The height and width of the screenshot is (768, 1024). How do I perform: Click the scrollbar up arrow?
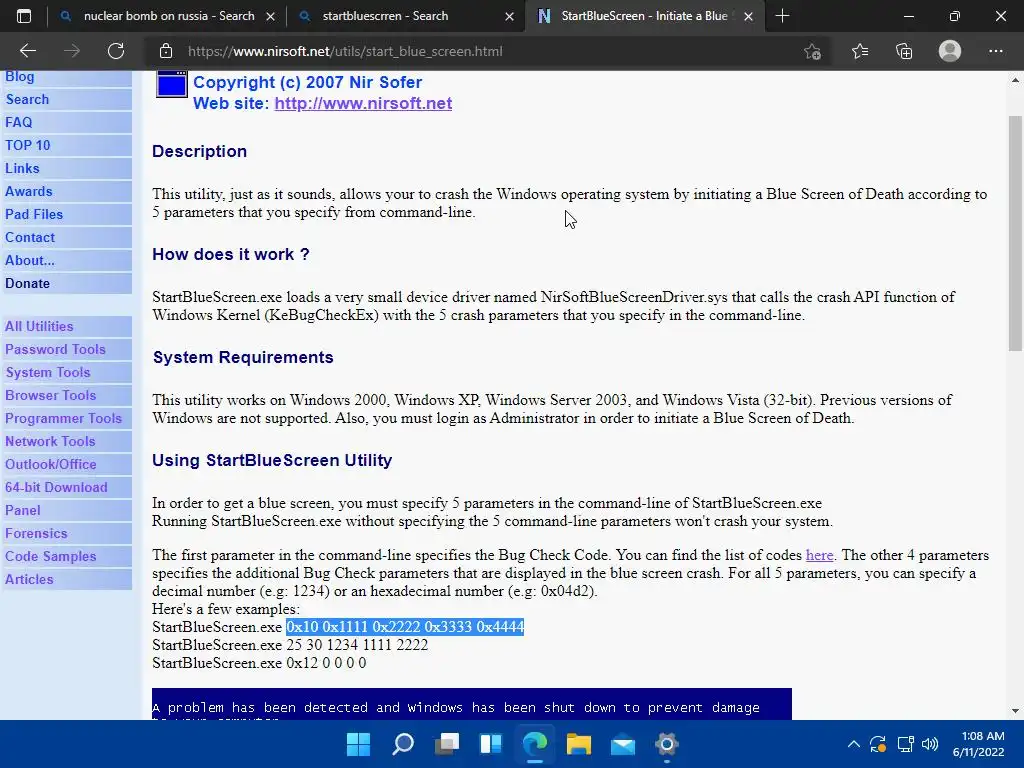(1015, 80)
